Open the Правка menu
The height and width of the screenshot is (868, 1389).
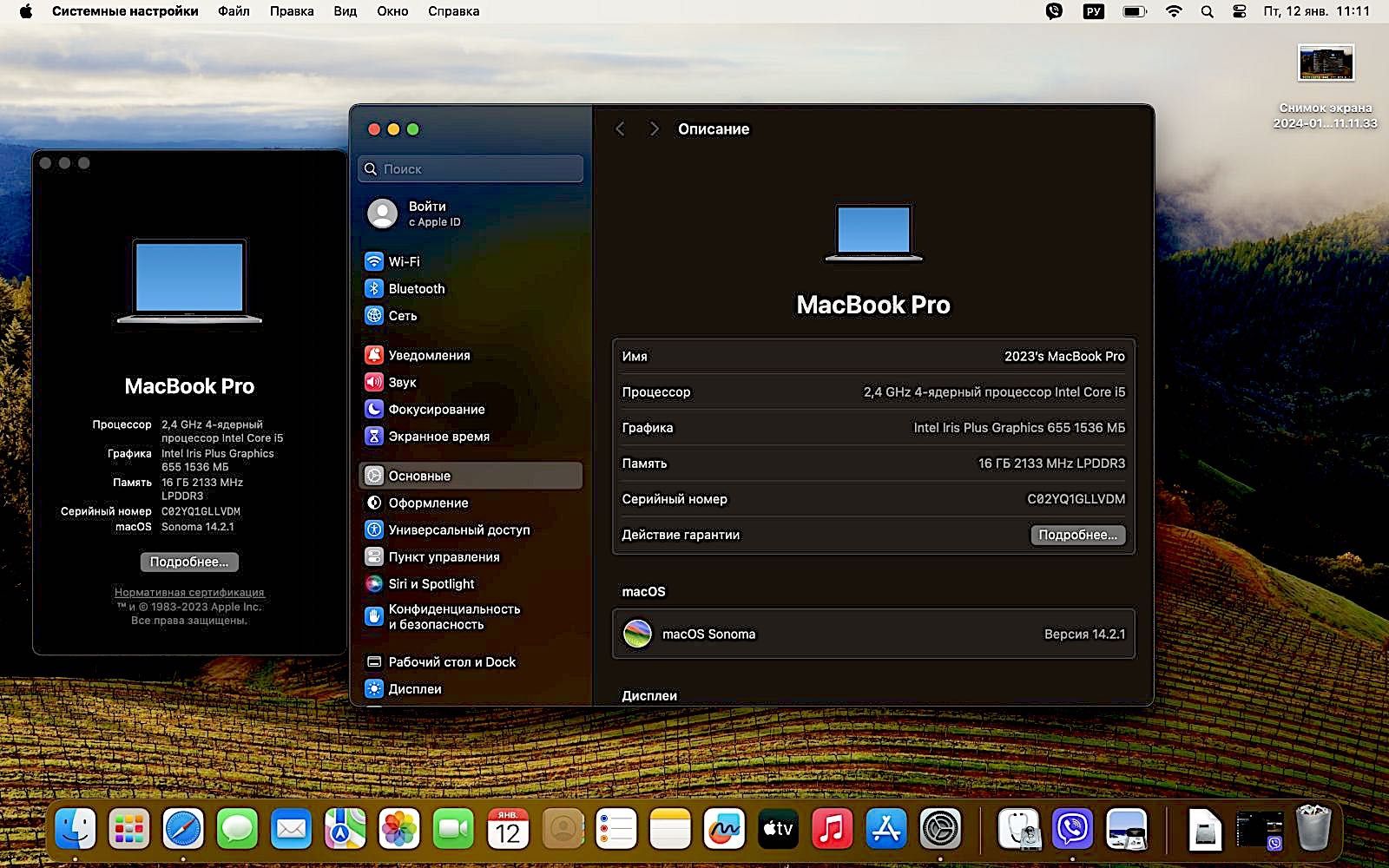[292, 11]
